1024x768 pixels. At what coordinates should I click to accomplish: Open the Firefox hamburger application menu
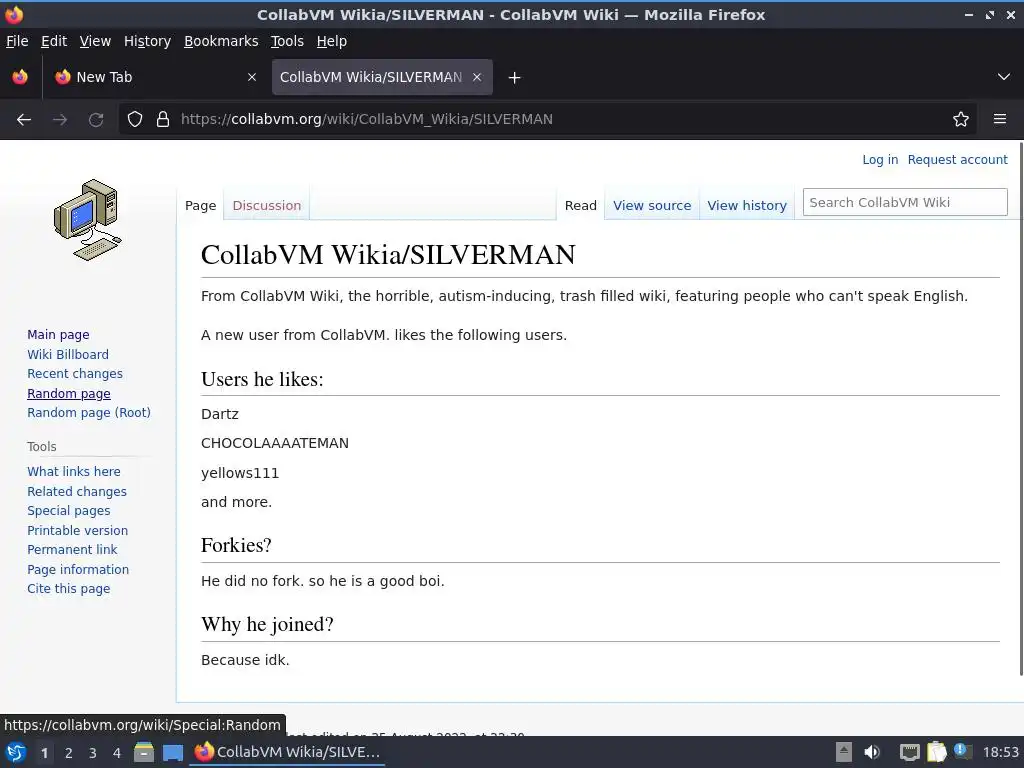(x=1000, y=120)
